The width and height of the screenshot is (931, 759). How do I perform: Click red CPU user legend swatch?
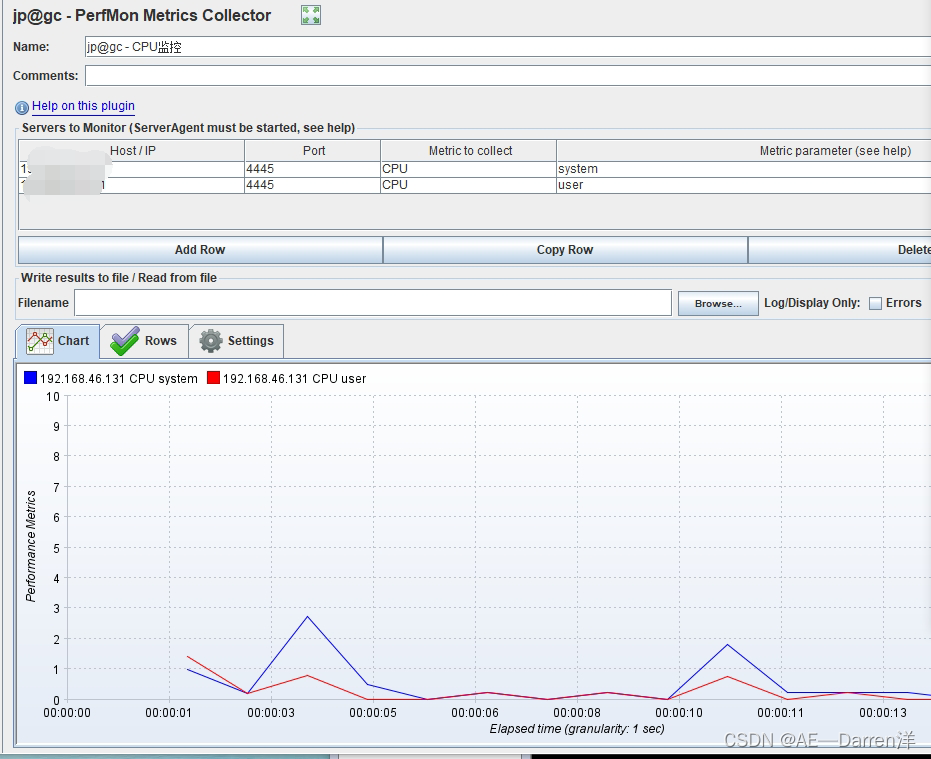coord(213,378)
